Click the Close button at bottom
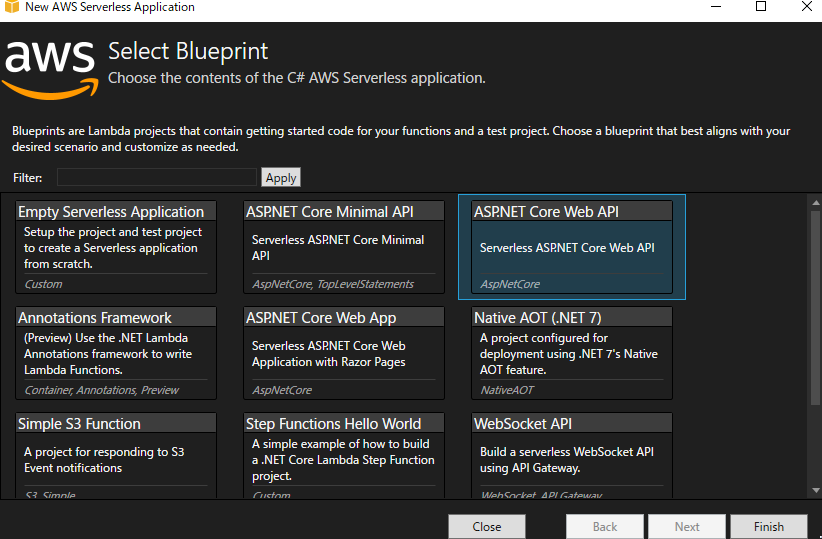 [x=486, y=526]
